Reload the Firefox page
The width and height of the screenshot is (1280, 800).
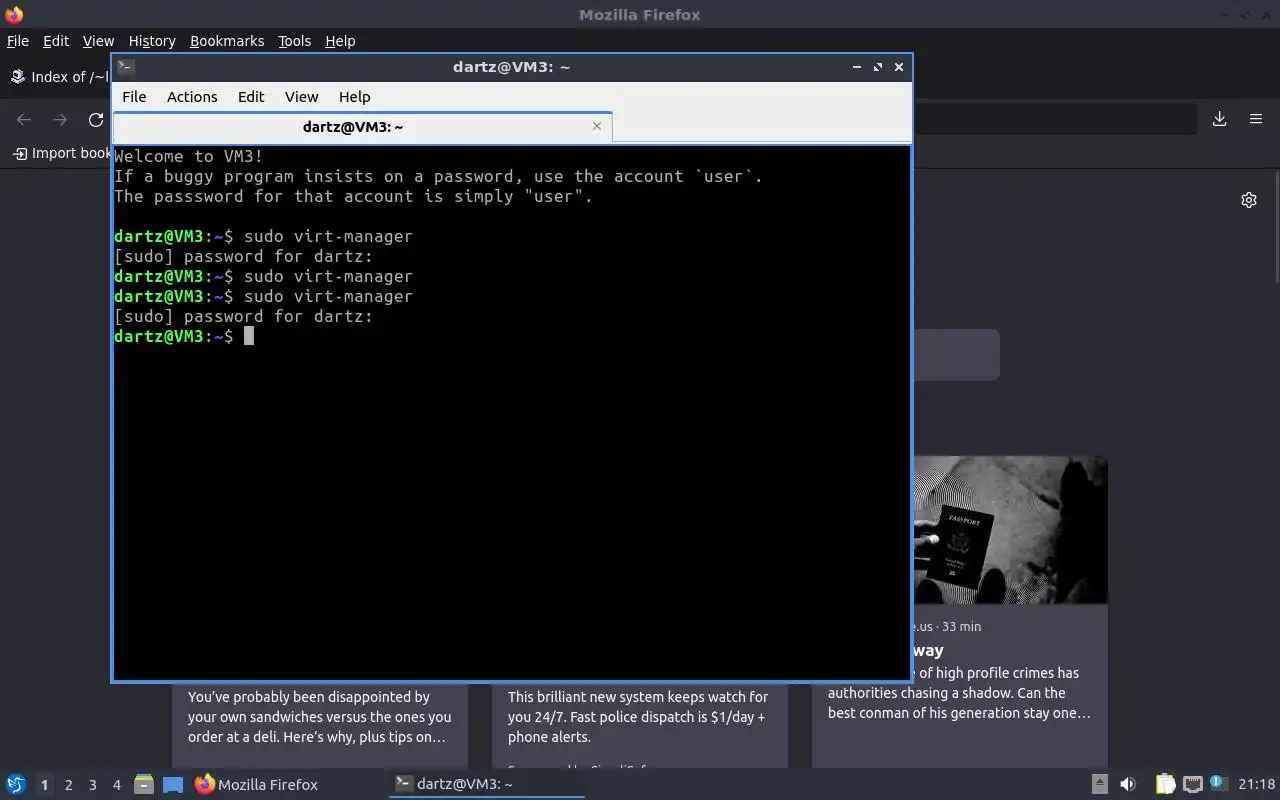pyautogui.click(x=96, y=120)
